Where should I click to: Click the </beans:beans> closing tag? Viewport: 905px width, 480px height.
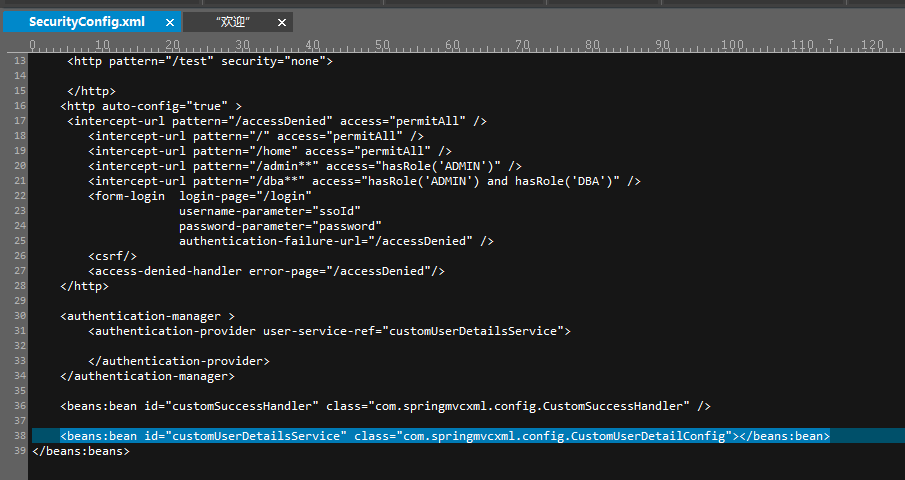(x=81, y=451)
